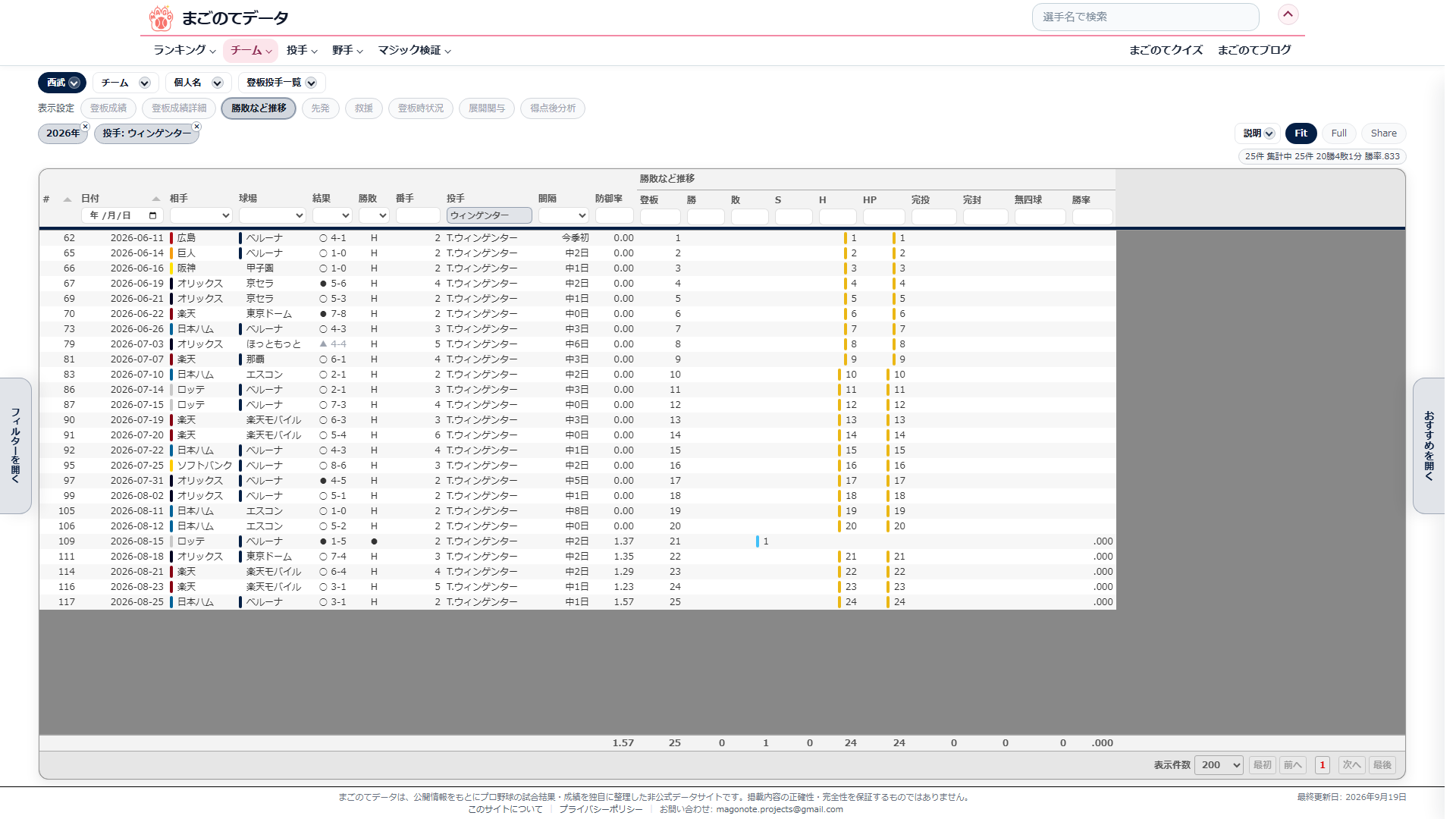
Task: Select the 展開関与 display tab
Action: 486,108
